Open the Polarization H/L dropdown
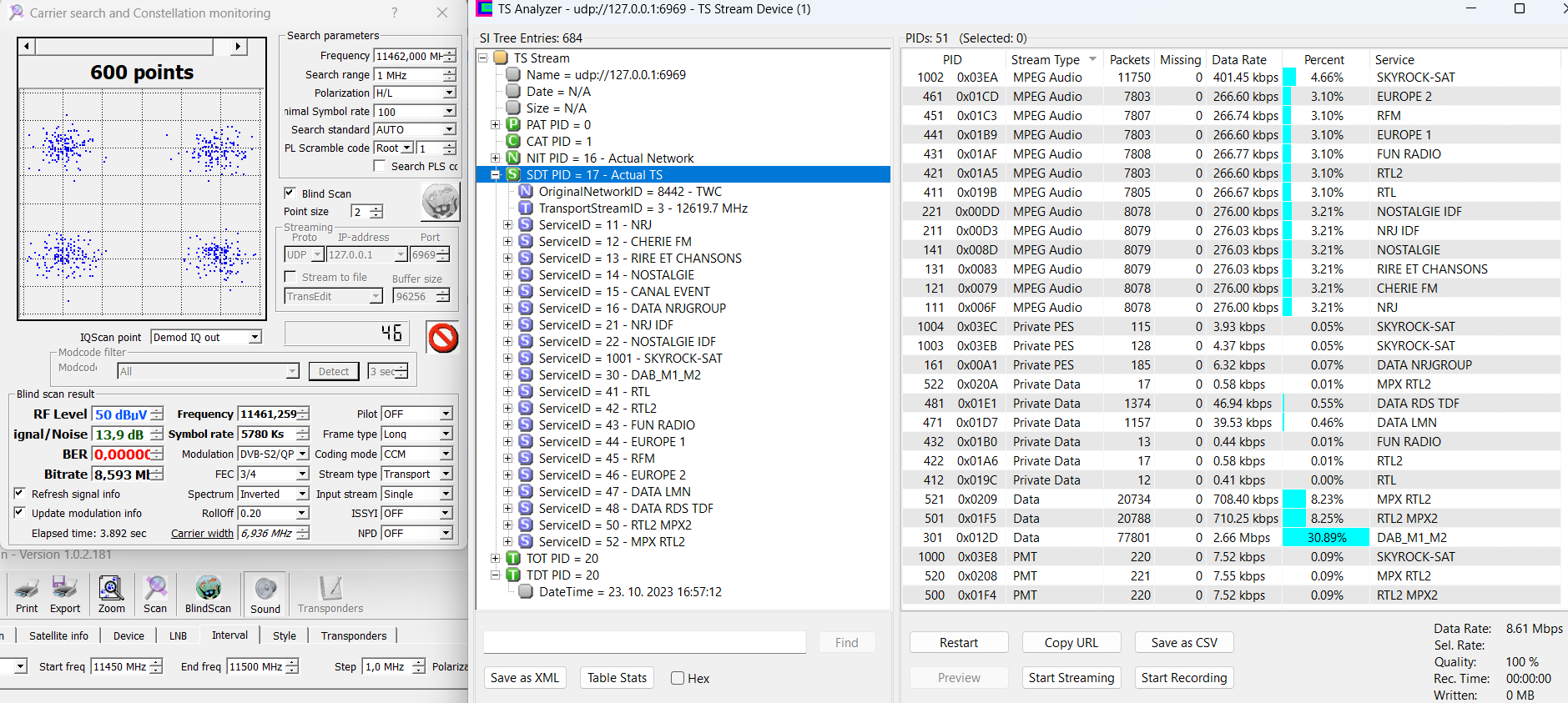 click(449, 93)
